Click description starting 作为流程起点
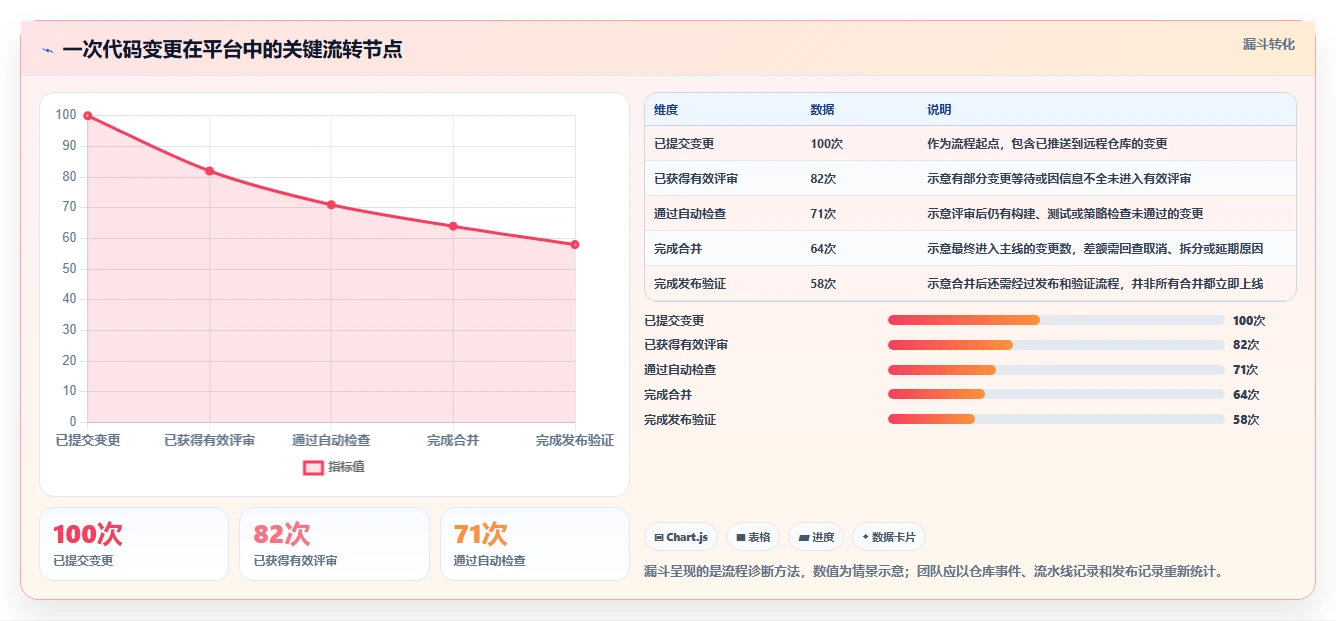Screen dimensions: 1336x621 1047,144
